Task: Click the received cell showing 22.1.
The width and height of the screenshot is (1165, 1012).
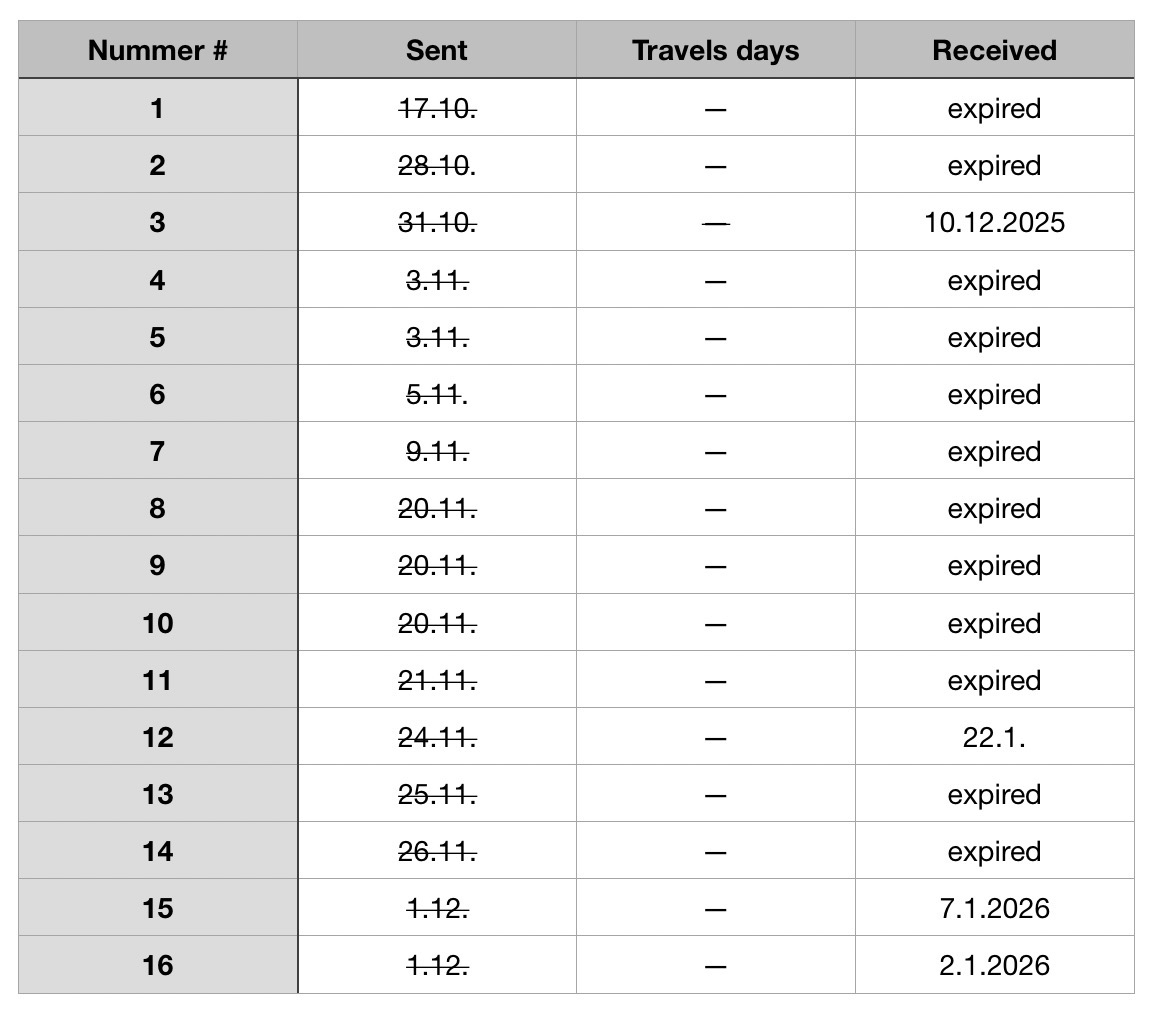Action: click(x=994, y=737)
